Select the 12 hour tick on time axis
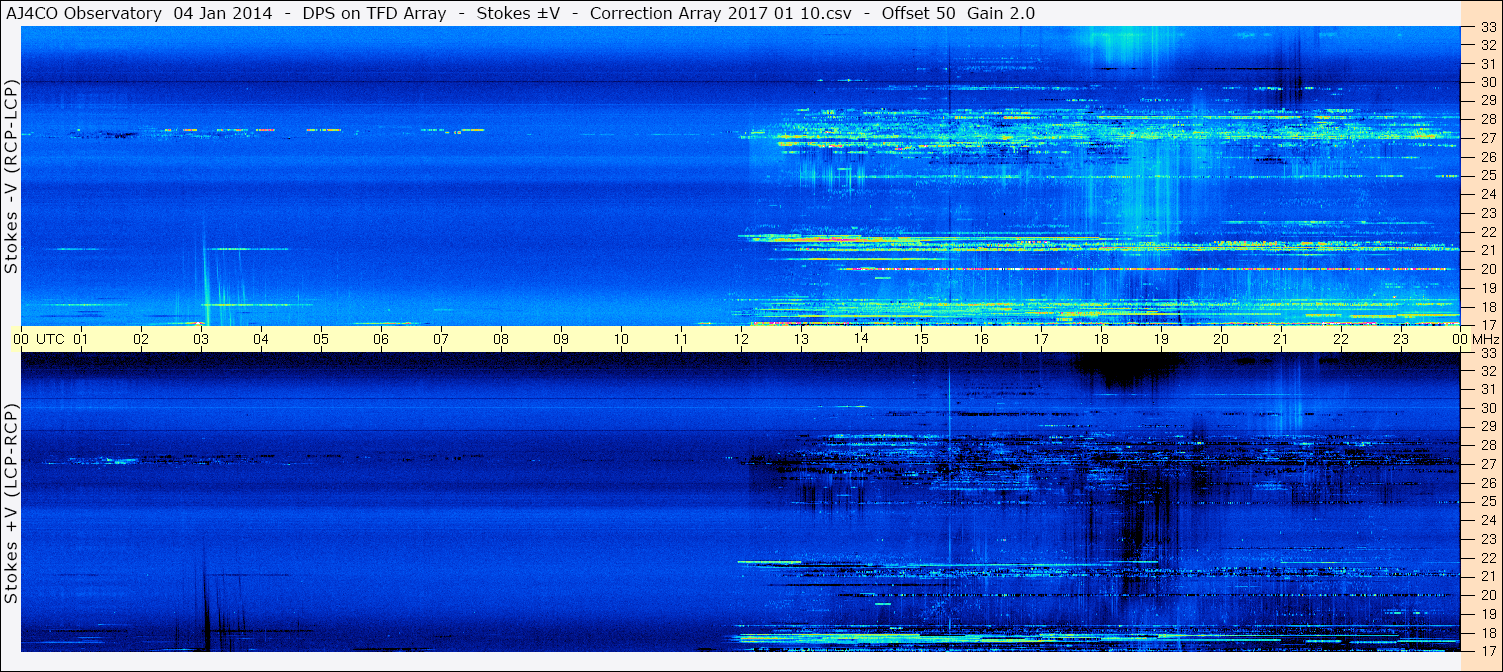 741,339
